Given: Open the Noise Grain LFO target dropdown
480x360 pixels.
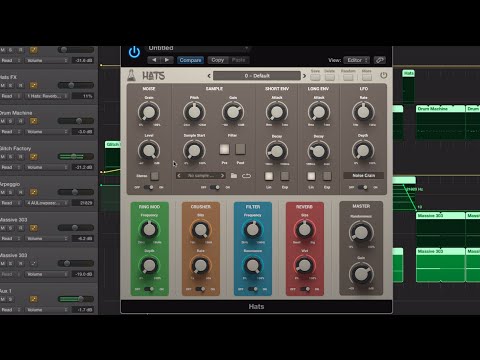Looking at the screenshot, I should [364, 175].
